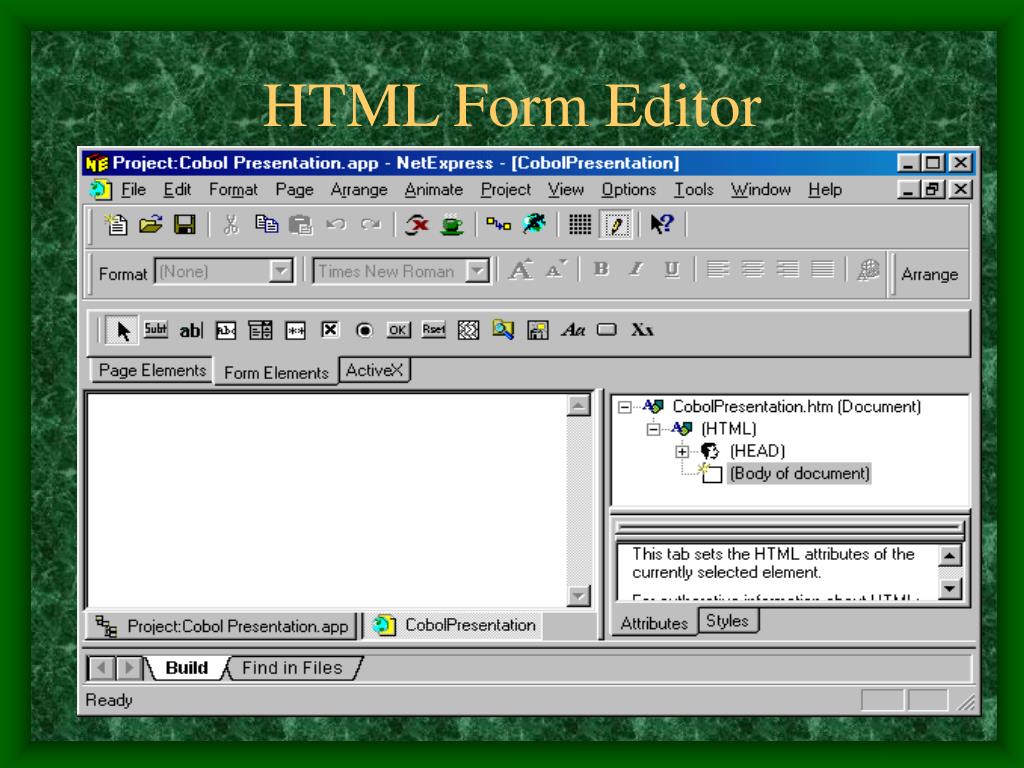
Task: Select the pointer arrow tool
Action: [122, 330]
